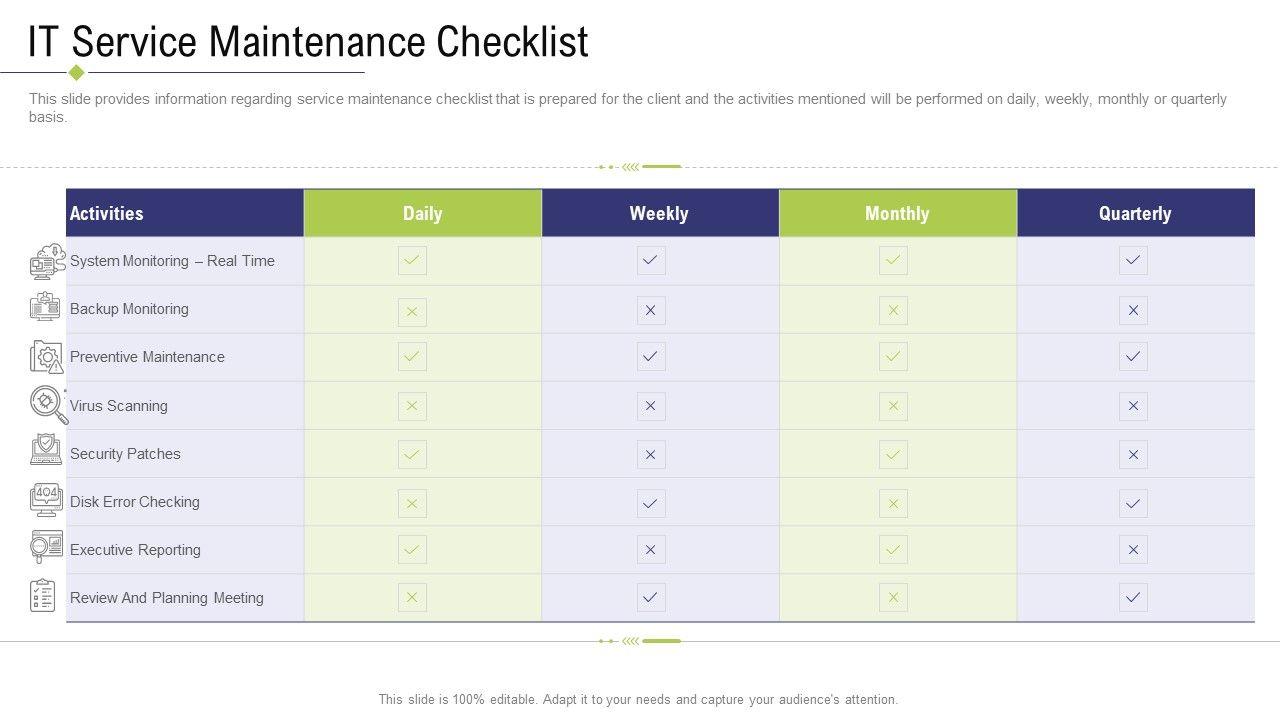
Task: Toggle Daily checkbox for System Monitoring
Action: tap(412, 261)
